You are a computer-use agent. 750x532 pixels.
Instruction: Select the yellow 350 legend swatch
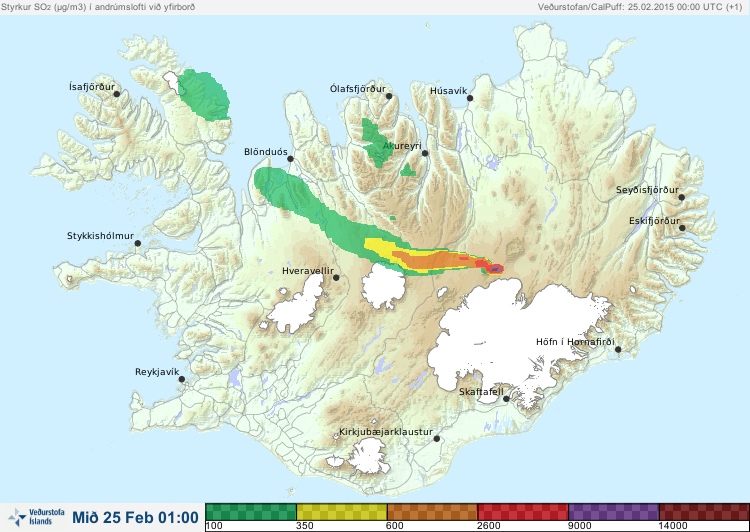[342, 512]
